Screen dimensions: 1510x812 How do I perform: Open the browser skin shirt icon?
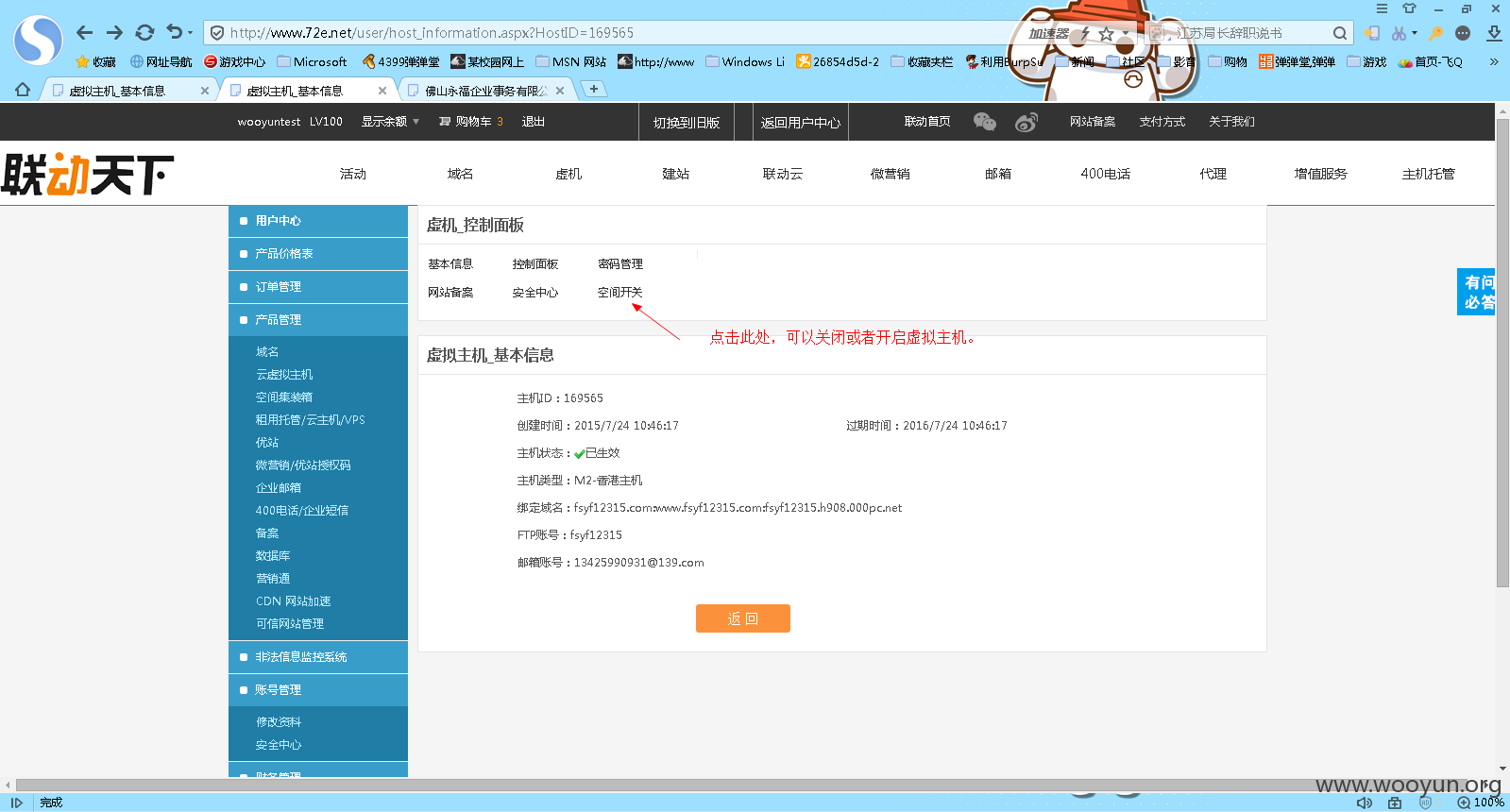pyautogui.click(x=1409, y=8)
